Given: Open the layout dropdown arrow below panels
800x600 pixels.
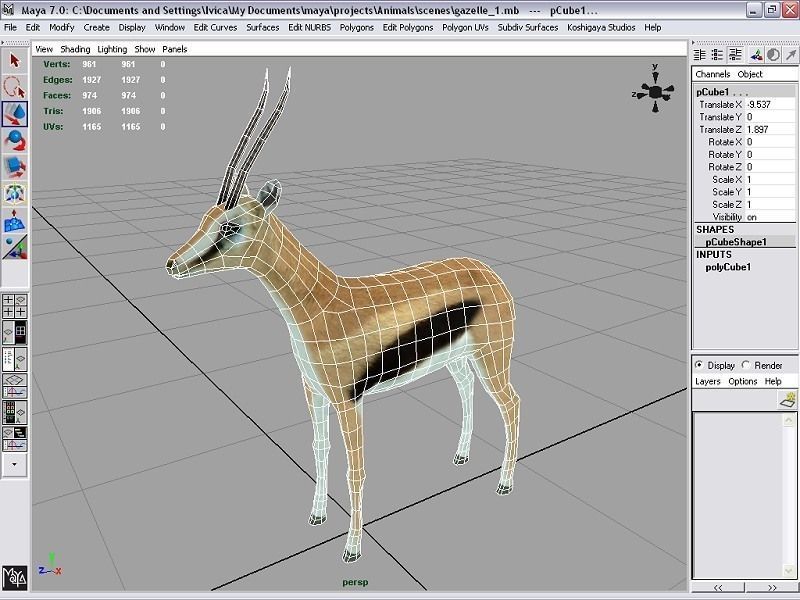Looking at the screenshot, I should pyautogui.click(x=14, y=464).
